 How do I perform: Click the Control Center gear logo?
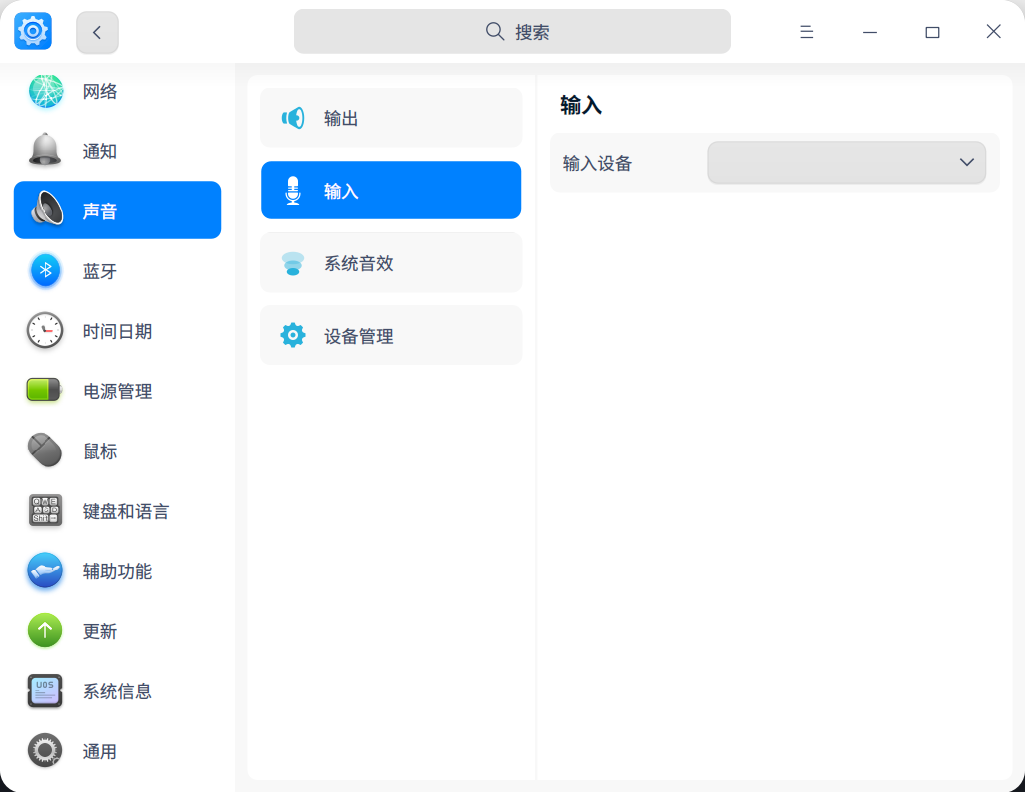[x=33, y=31]
